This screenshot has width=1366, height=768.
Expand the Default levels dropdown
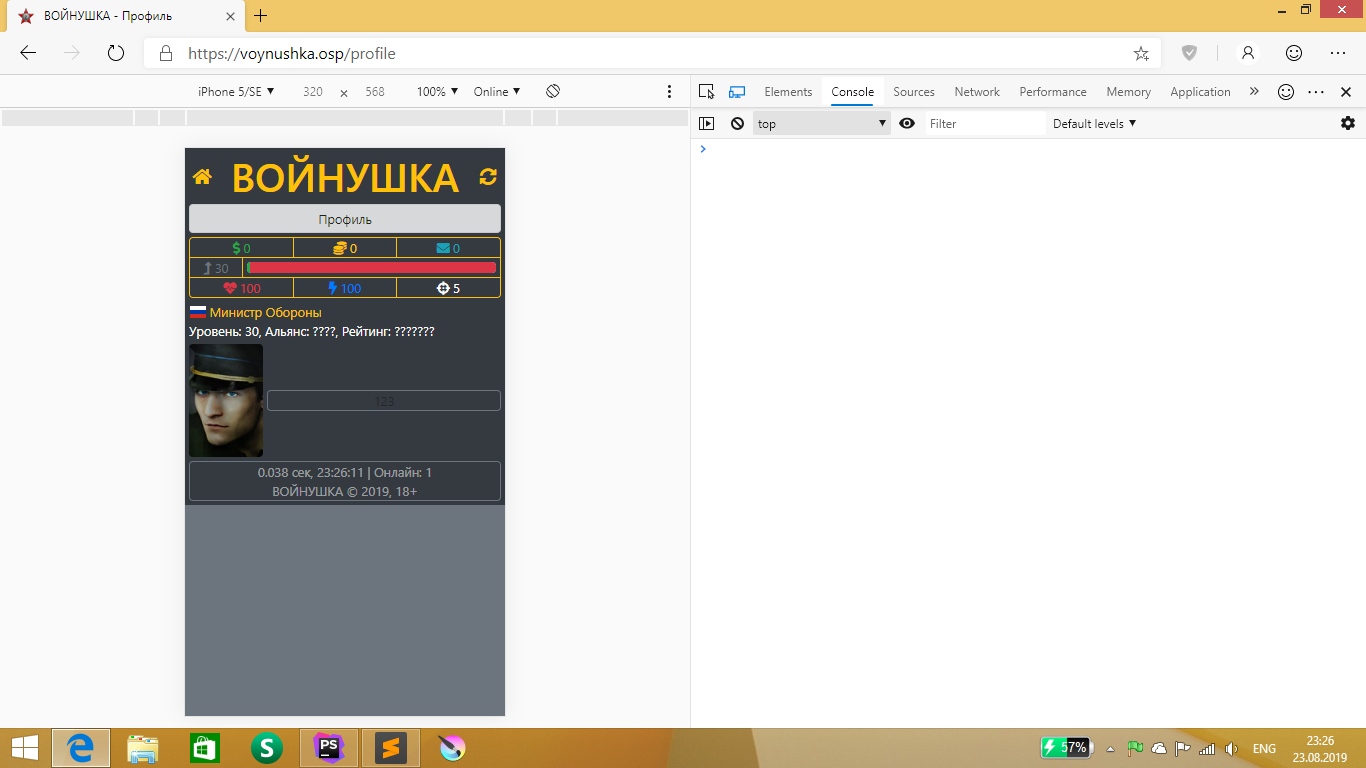tap(1094, 124)
